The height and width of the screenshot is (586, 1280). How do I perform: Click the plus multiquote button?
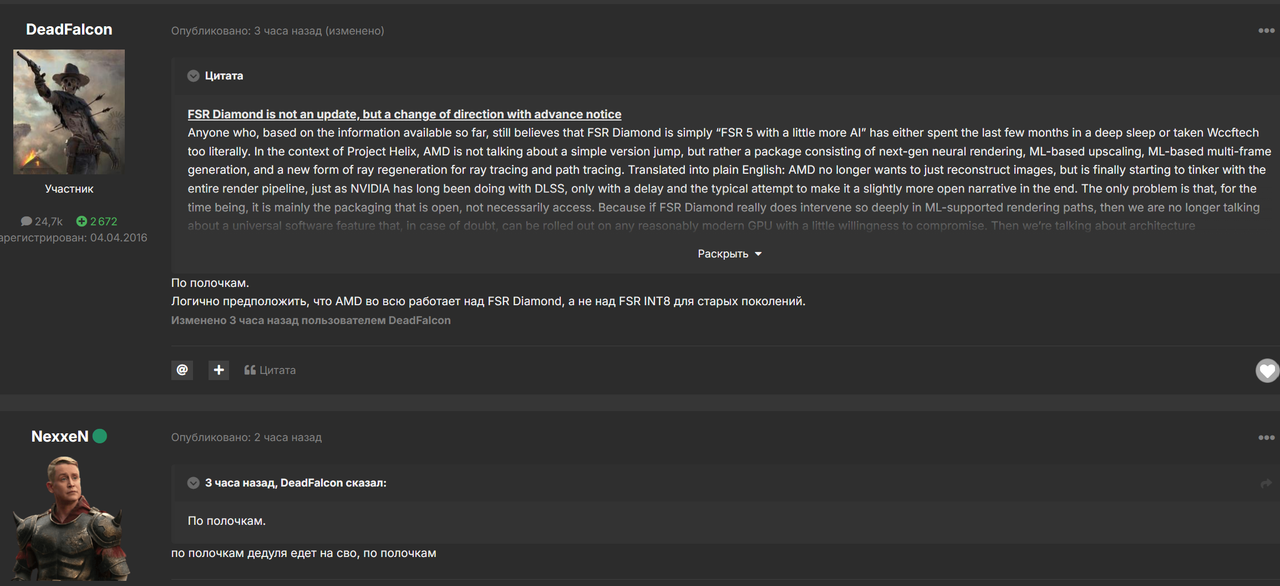point(219,370)
